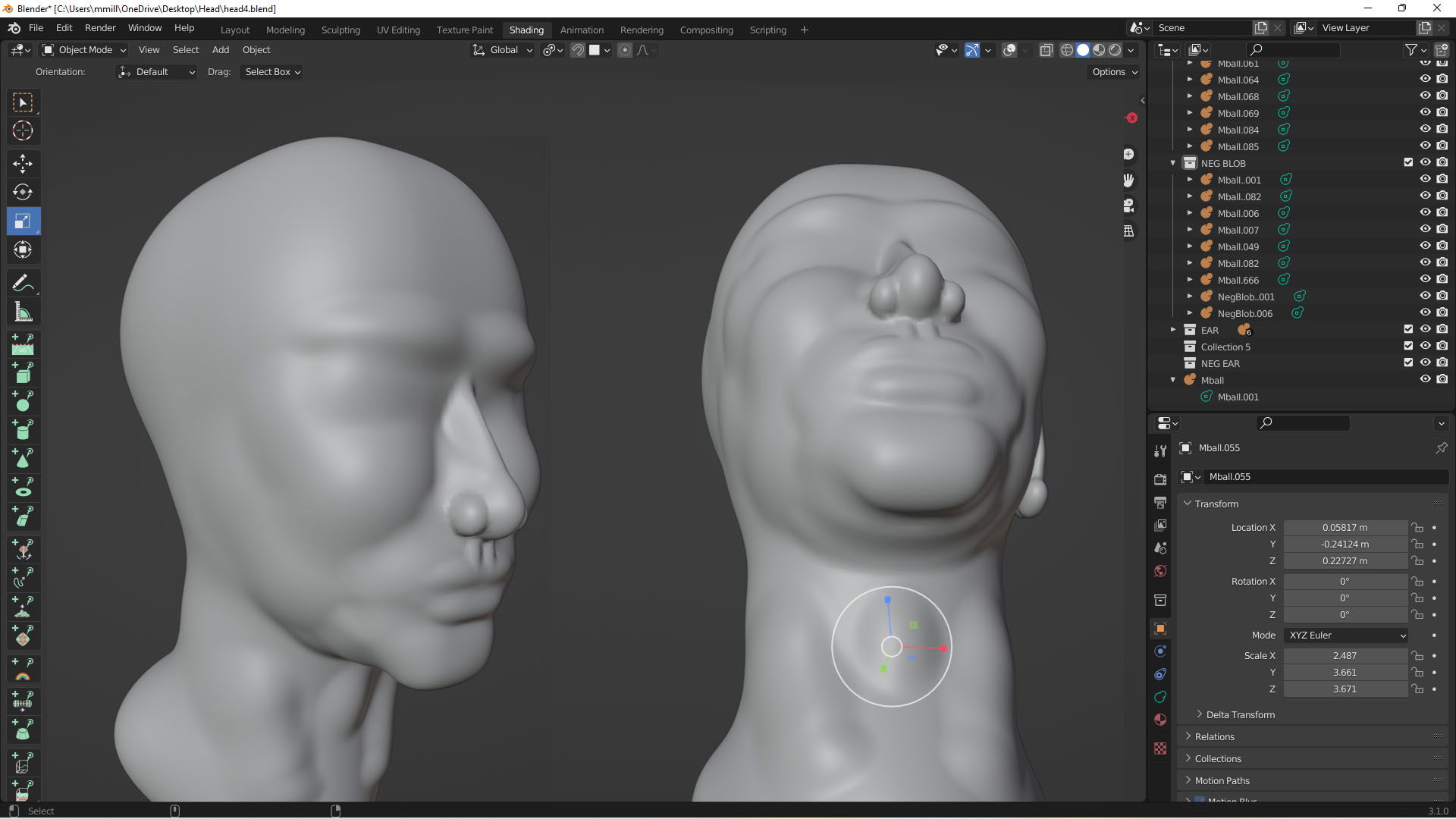Pick the 3D Cursor tool
This screenshot has height=819, width=1456.
coord(23,130)
